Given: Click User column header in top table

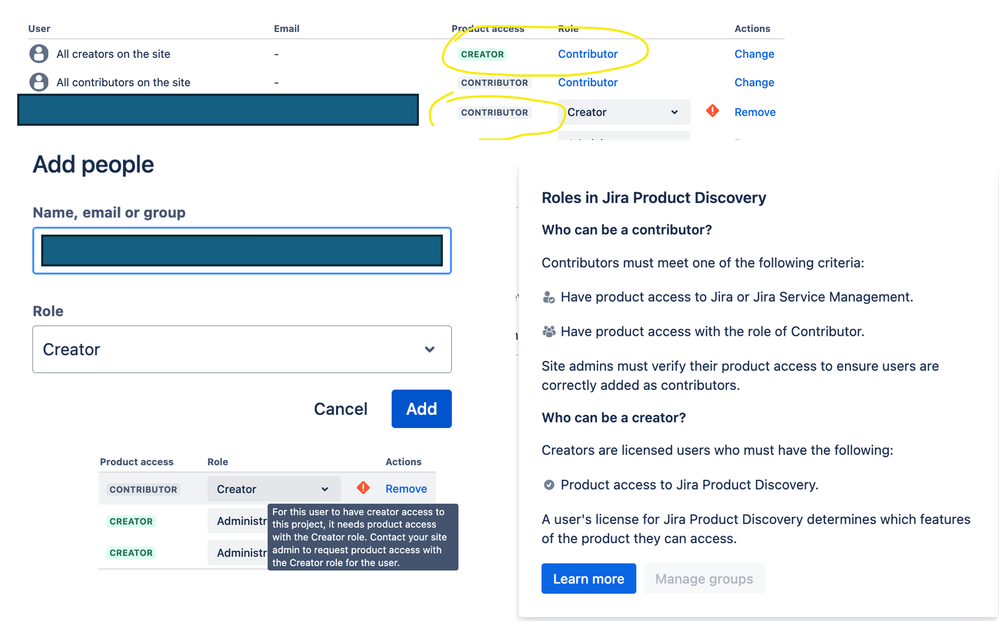Looking at the screenshot, I should pyautogui.click(x=39, y=29).
